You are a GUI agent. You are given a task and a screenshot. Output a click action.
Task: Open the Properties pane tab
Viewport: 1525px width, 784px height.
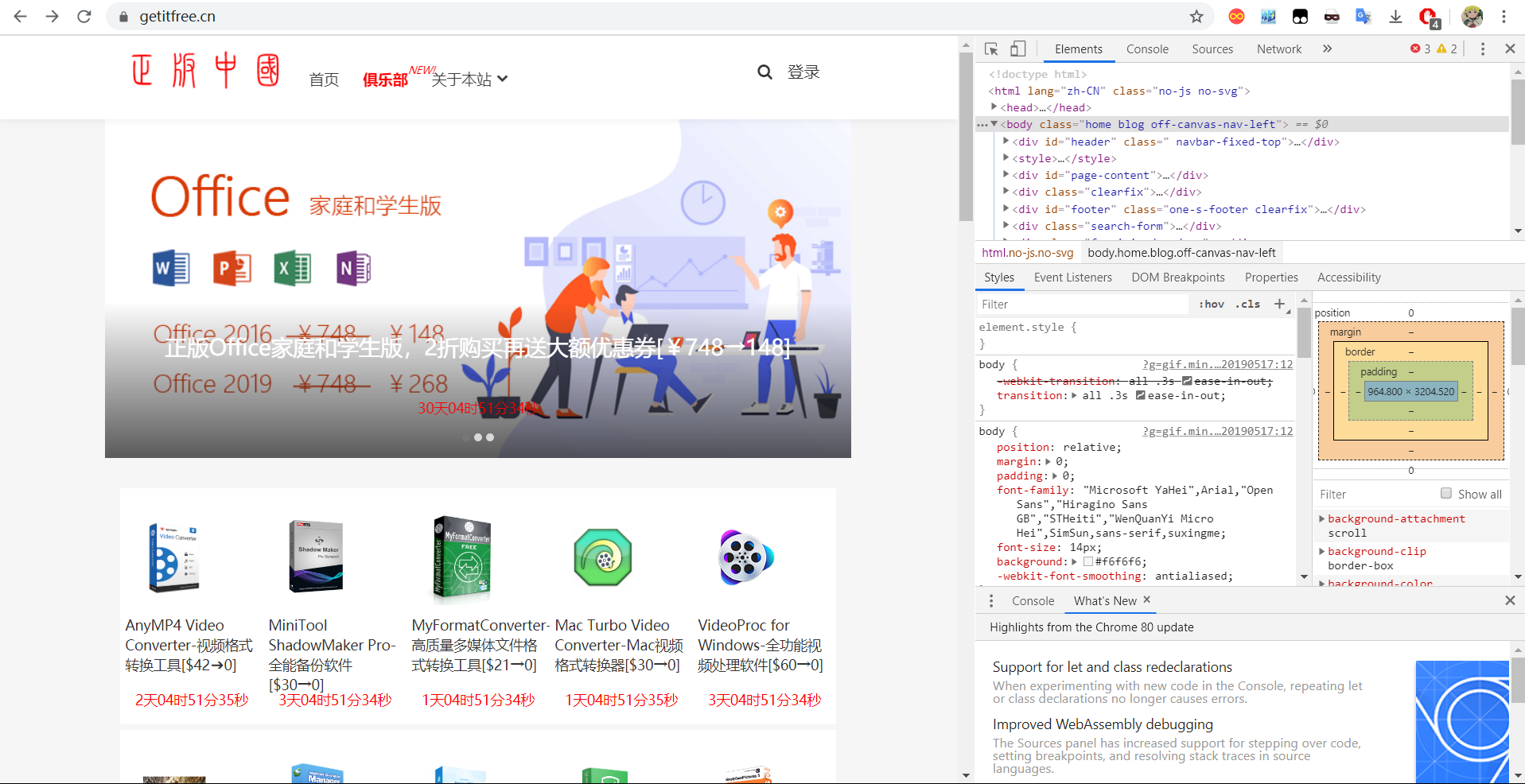pos(1271,278)
